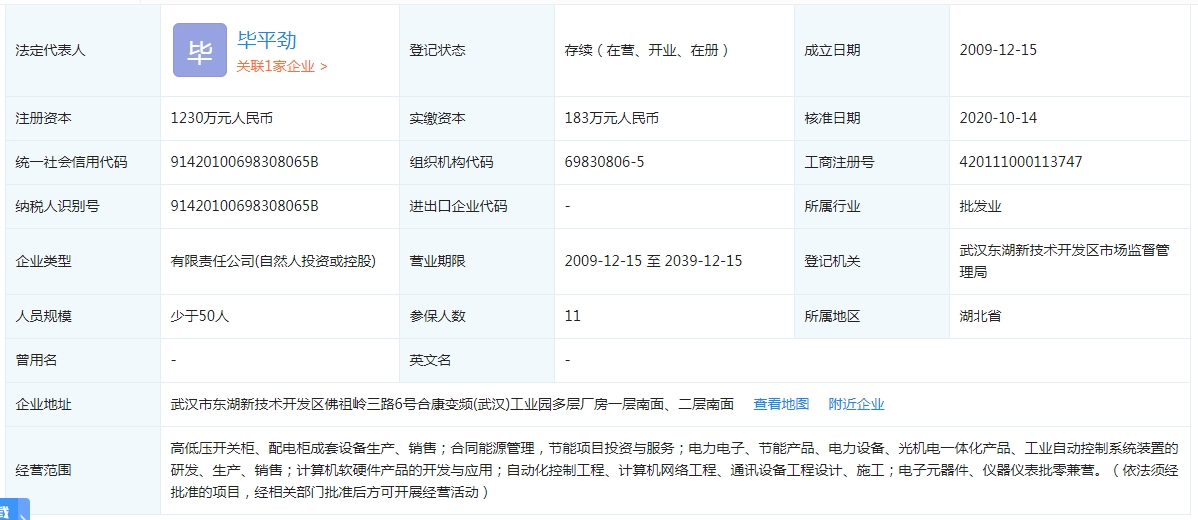Click the purple 毕 avatar icon
The width and height of the screenshot is (1198, 520).
[200, 50]
